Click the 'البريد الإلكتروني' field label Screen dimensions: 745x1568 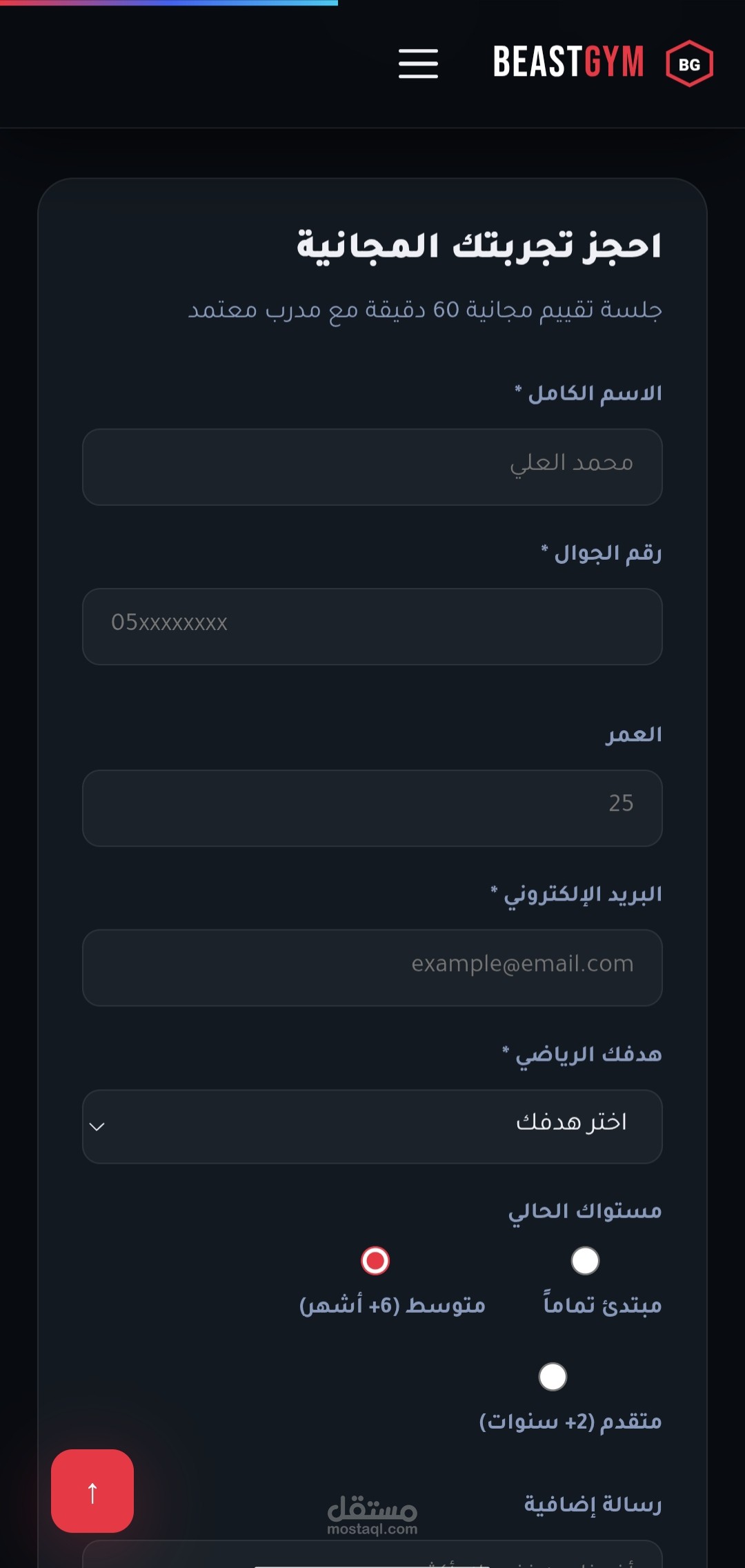pos(582,894)
